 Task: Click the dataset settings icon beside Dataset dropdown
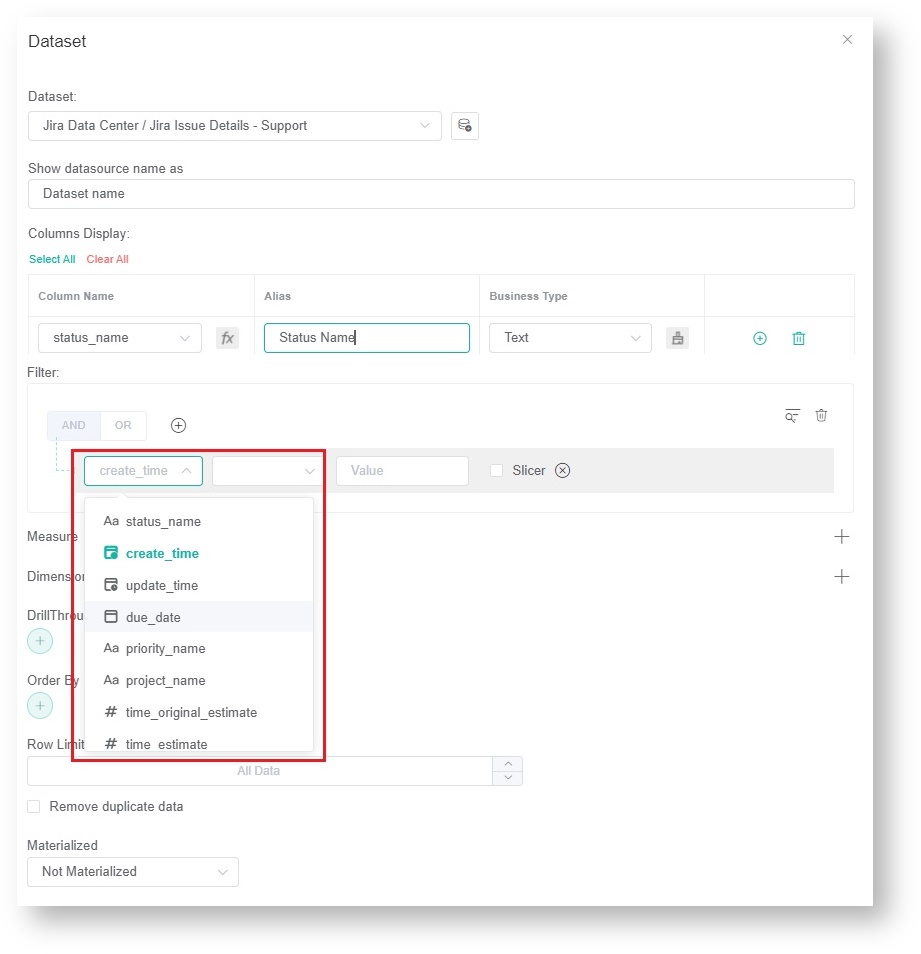pyautogui.click(x=464, y=126)
